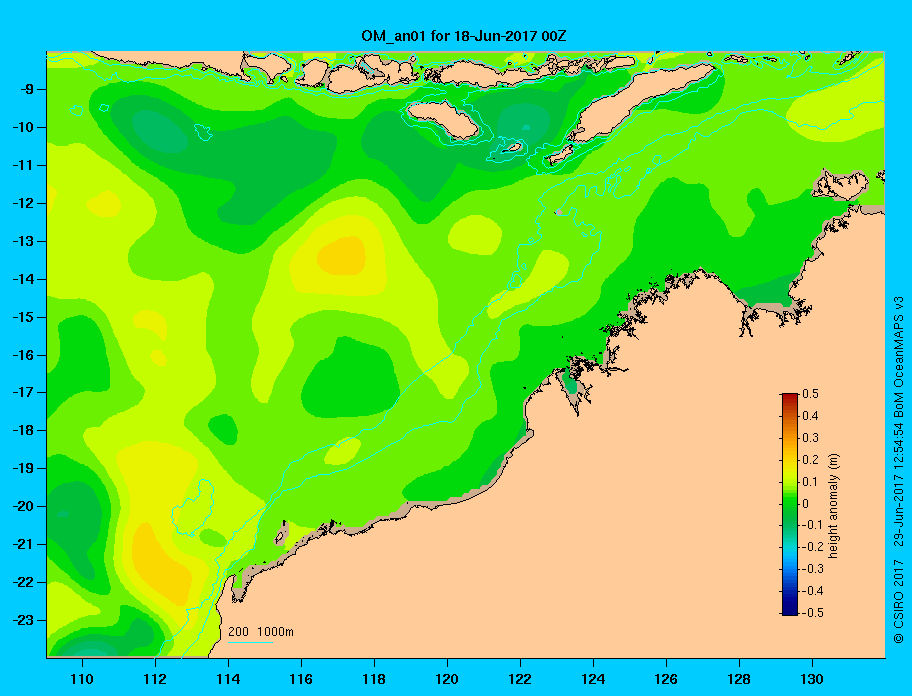Click the colorbar tick label '-0.4'
Screen dimensions: 912x696
point(813,591)
